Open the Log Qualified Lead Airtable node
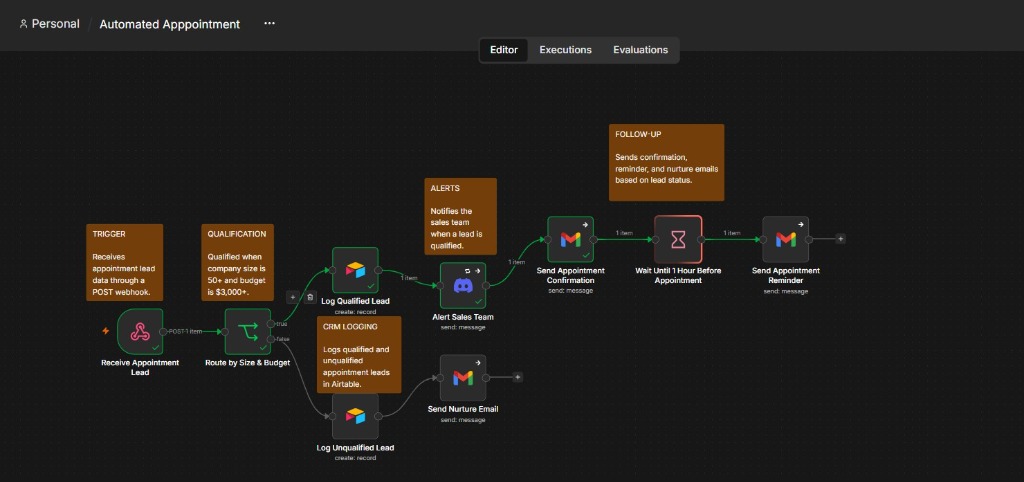 pos(355,270)
